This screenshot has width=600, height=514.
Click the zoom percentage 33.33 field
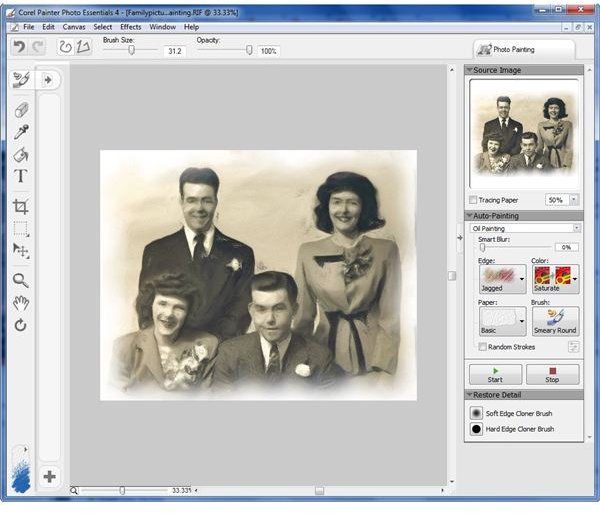(181, 490)
